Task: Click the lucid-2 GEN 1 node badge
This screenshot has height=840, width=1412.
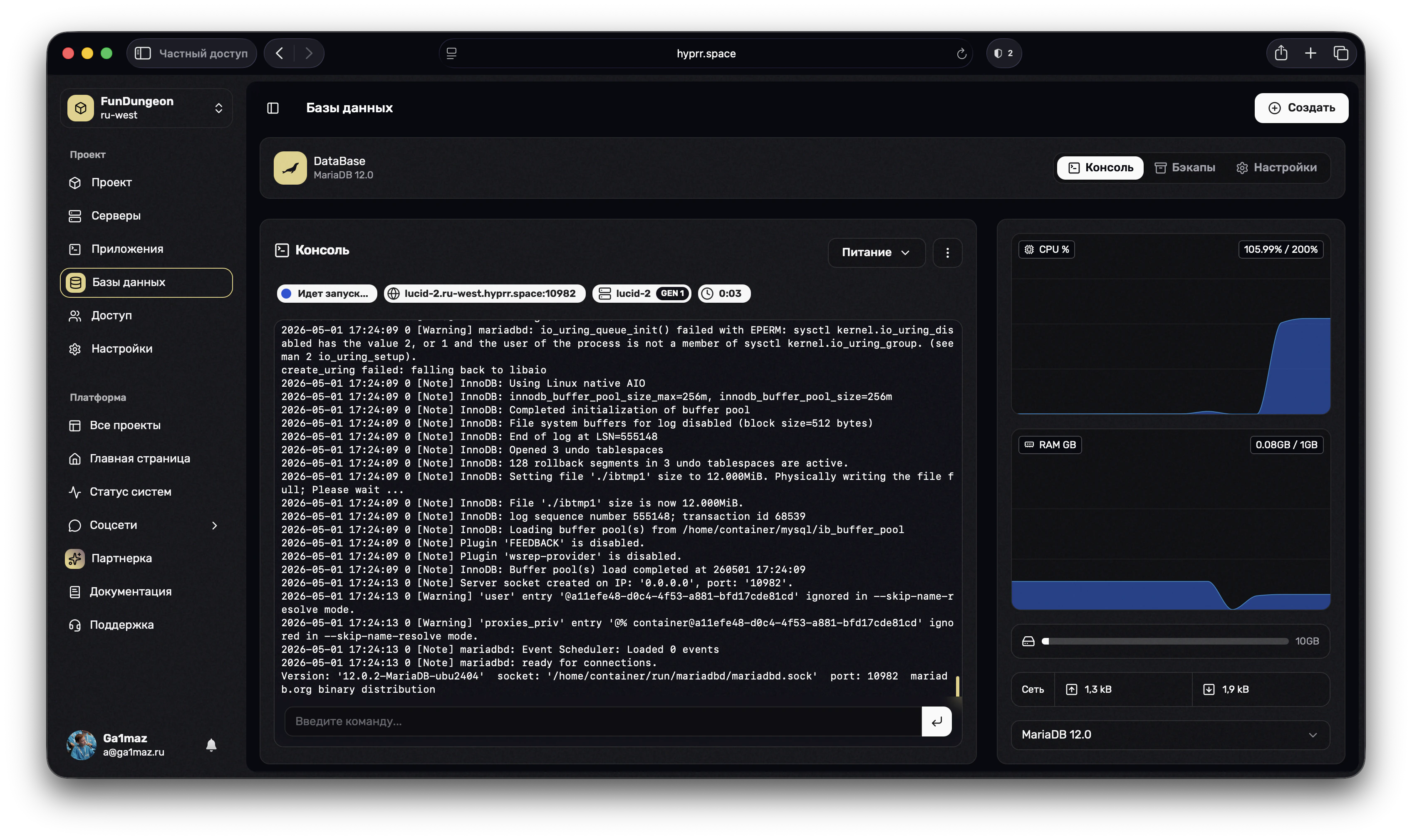Action: click(x=642, y=293)
